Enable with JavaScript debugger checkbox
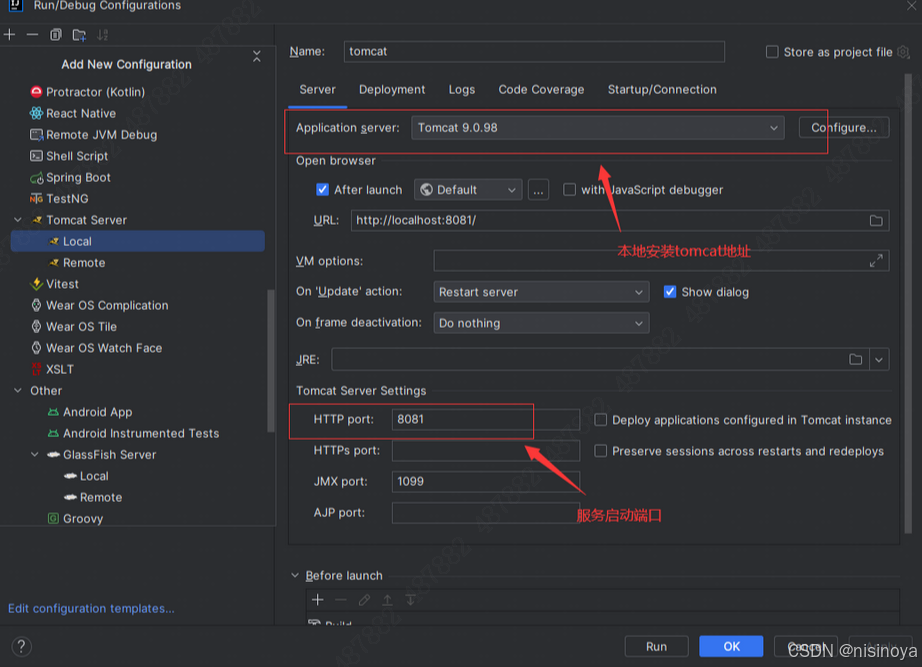922x667 pixels. (569, 189)
